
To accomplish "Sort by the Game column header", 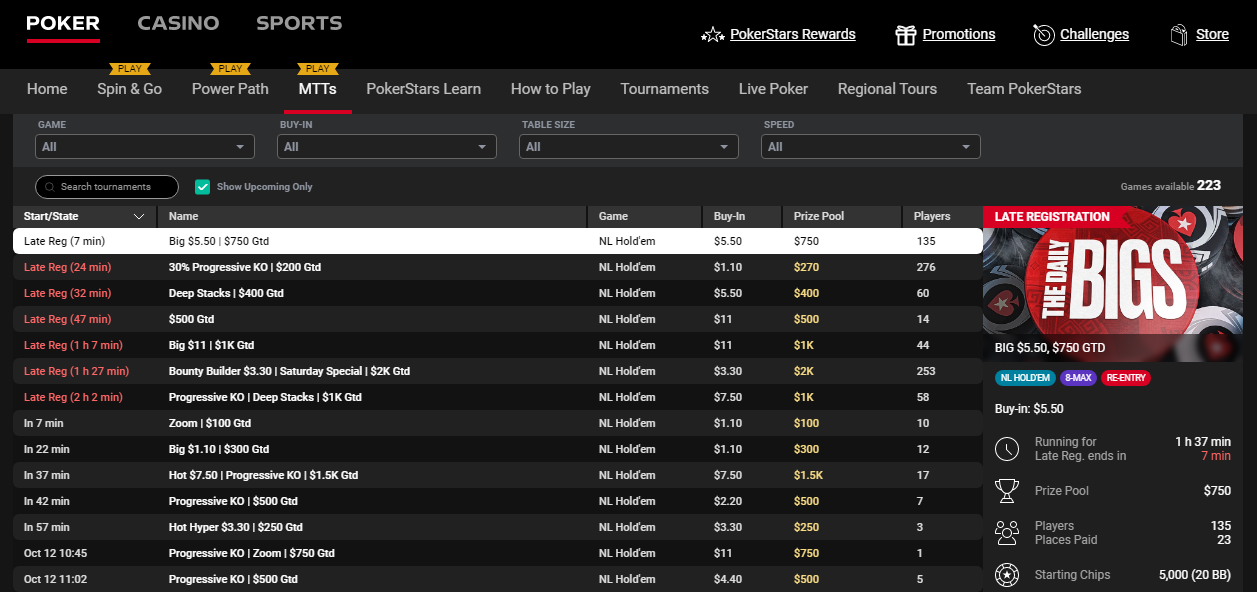I will pyautogui.click(x=645, y=216).
